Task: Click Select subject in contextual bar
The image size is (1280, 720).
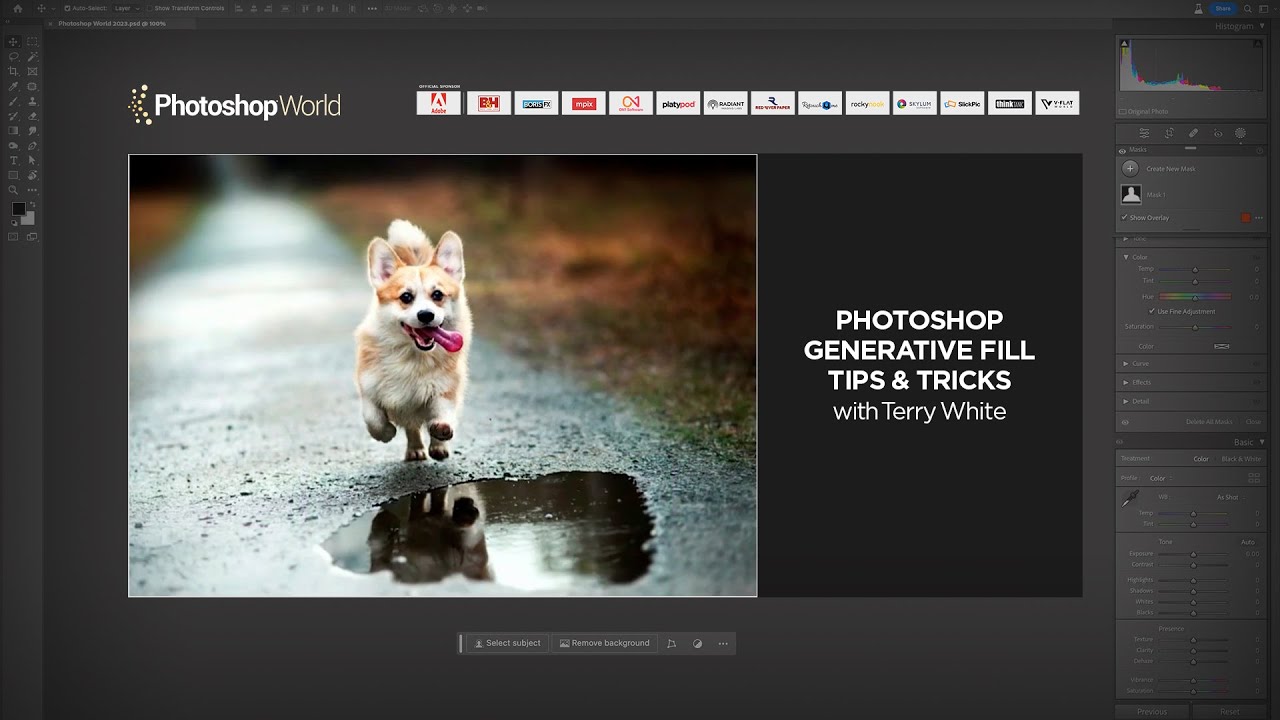Action: point(507,643)
